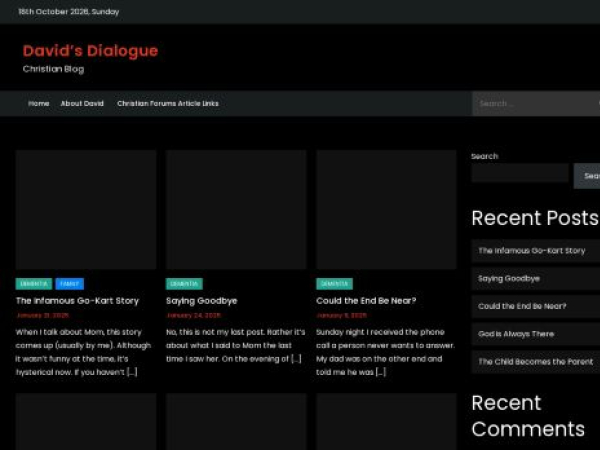Click the January 24 date of Saying Goodbye
Image resolution: width=600 pixels, height=450 pixels.
pos(194,315)
